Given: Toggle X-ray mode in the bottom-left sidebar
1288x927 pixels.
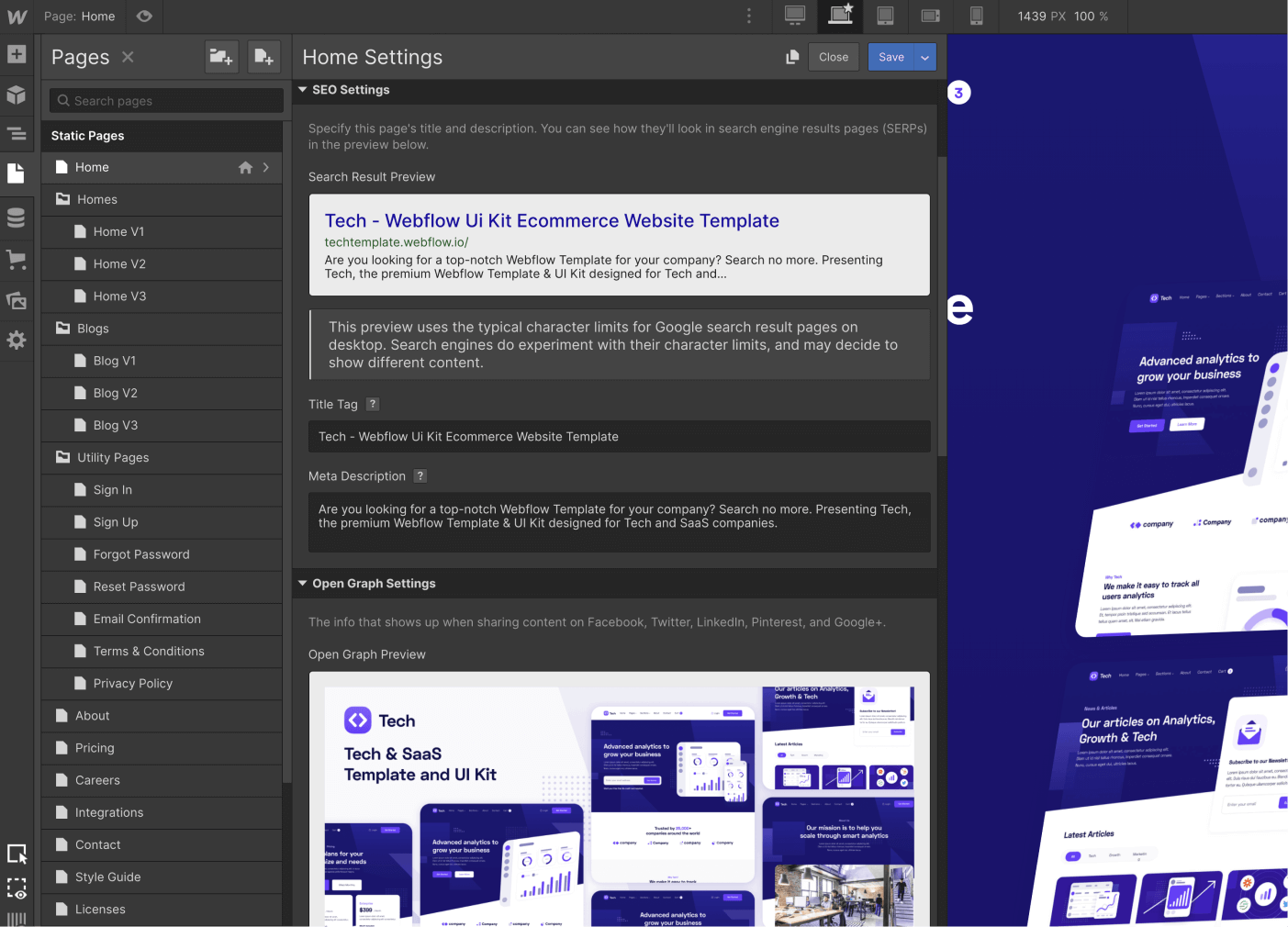Looking at the screenshot, I should 17,888.
